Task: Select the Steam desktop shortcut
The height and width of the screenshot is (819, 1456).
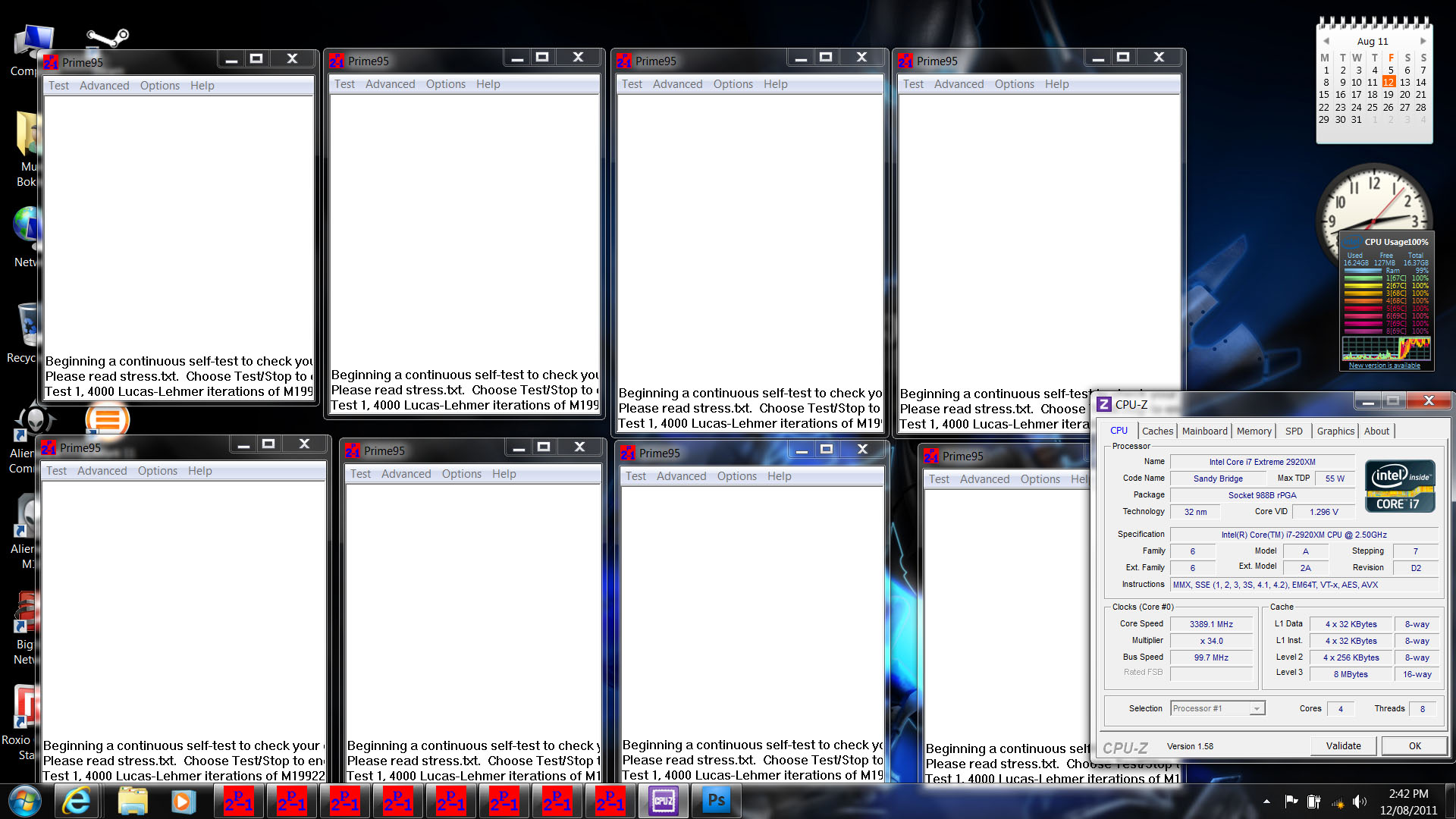Action: [107, 36]
